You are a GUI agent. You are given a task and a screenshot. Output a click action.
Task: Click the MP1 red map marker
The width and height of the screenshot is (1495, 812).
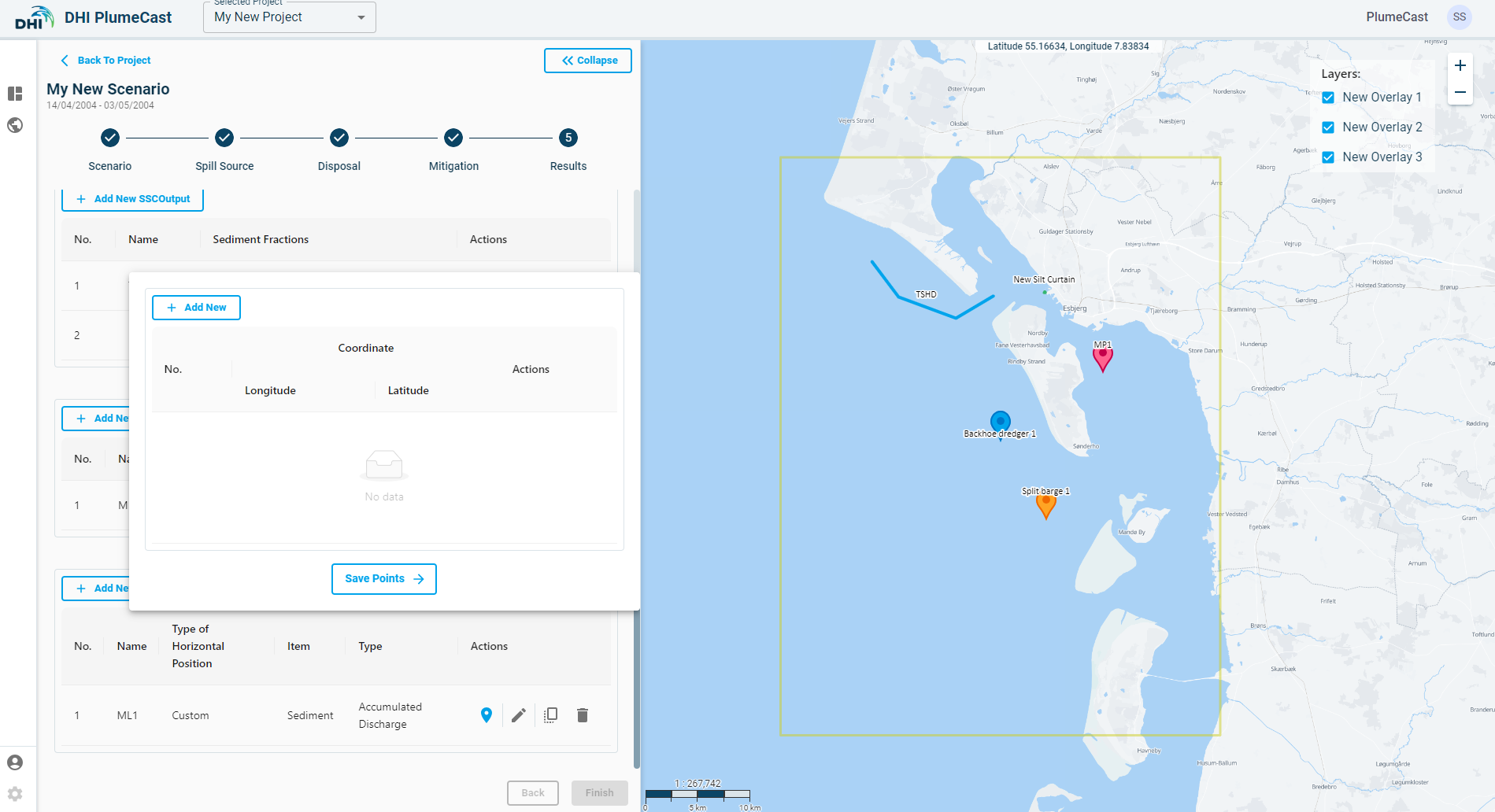point(1103,357)
